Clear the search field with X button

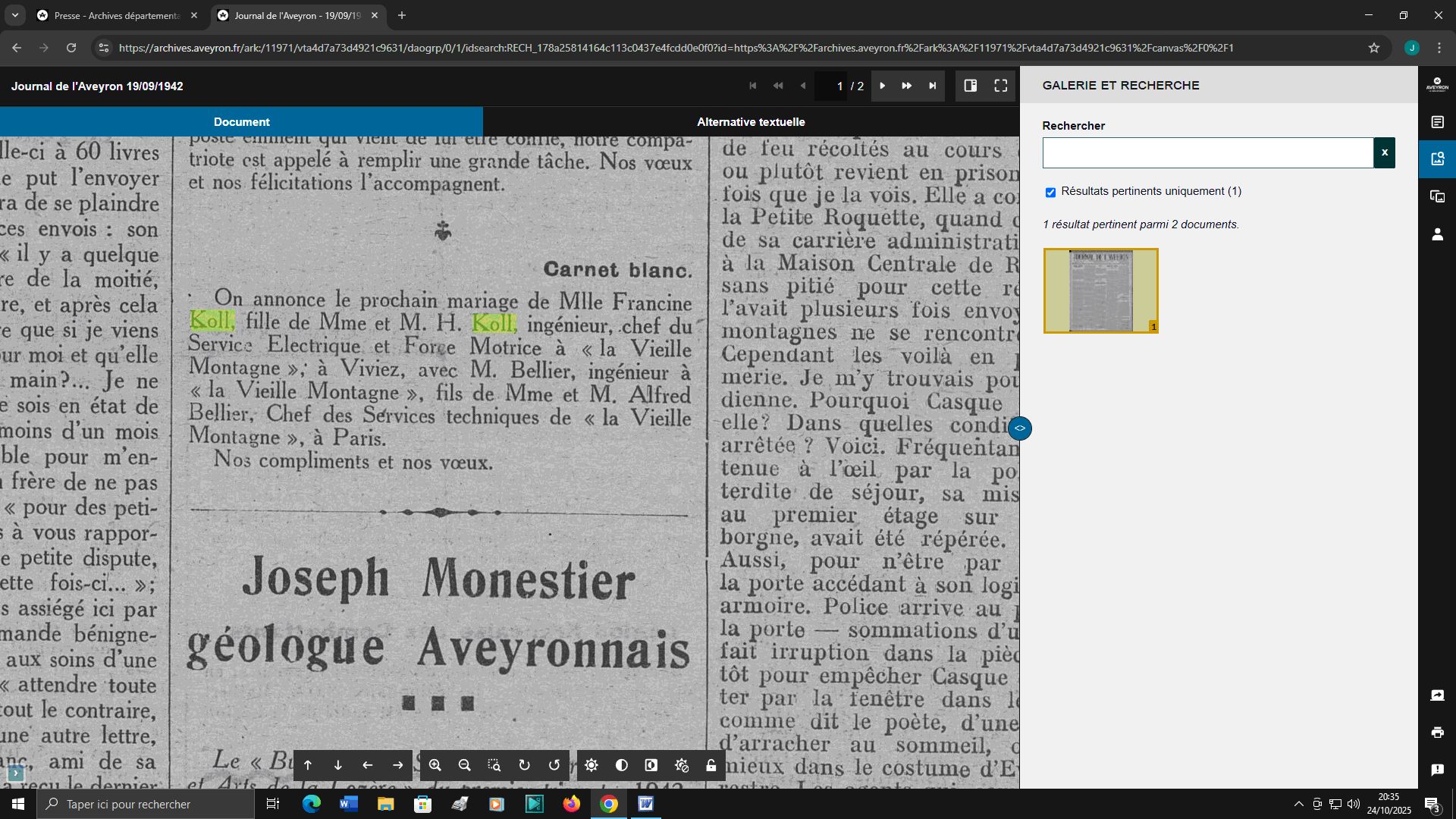1384,152
